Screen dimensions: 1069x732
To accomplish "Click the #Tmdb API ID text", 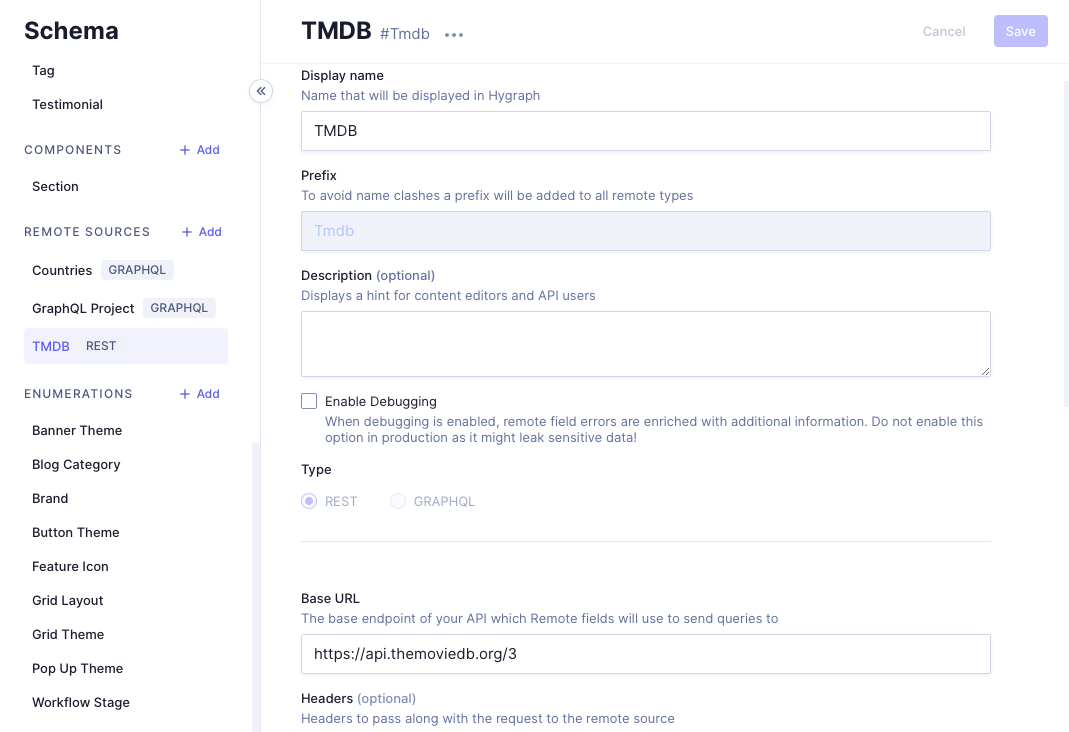I will point(405,34).
